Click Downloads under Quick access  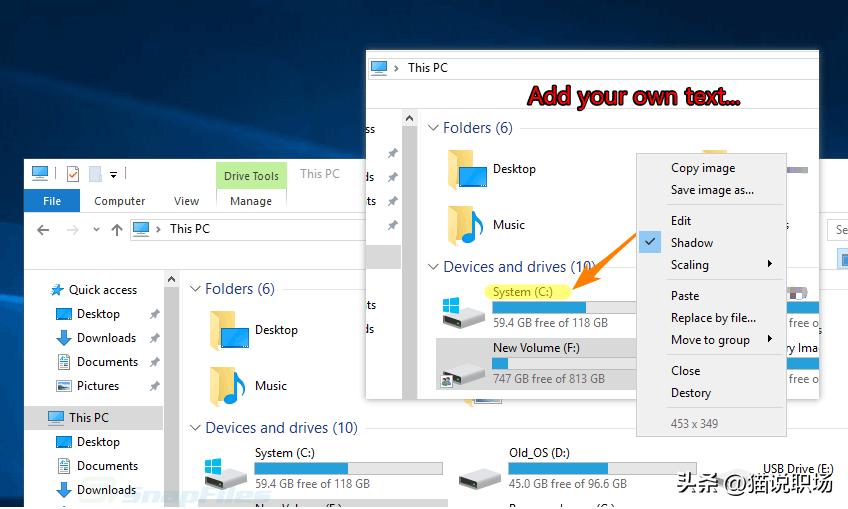pos(106,338)
